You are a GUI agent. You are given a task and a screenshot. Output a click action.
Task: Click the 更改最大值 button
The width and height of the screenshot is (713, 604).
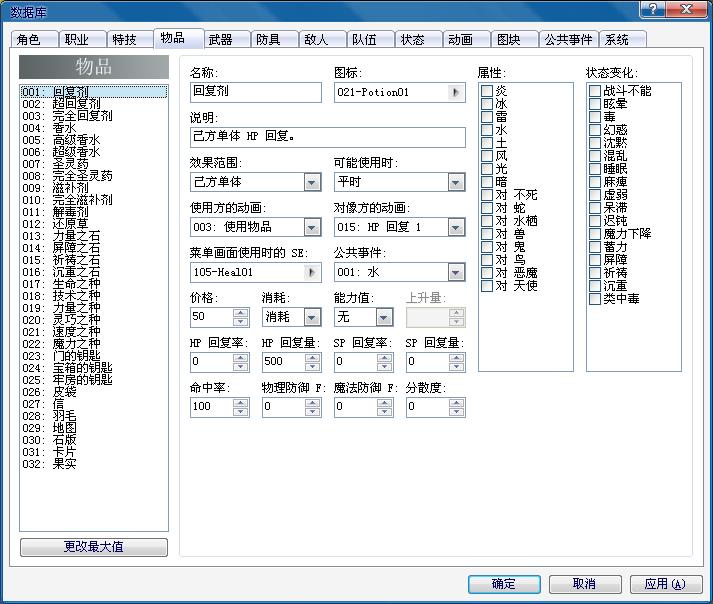tap(94, 547)
